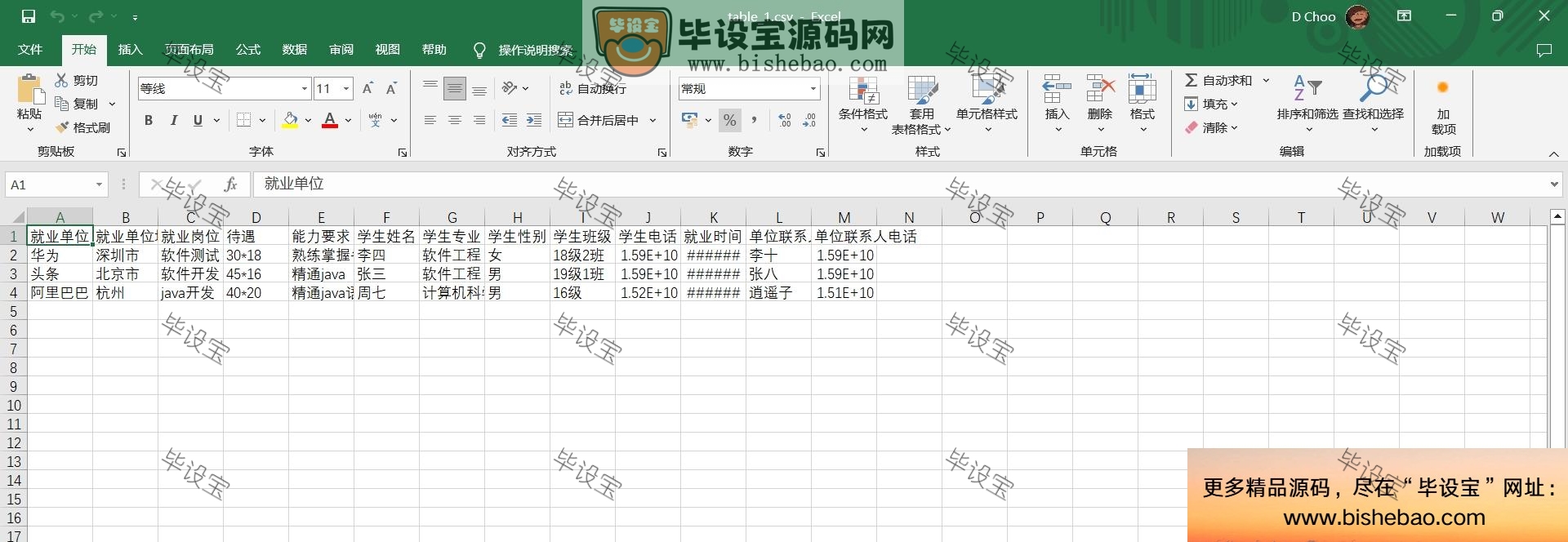Click the Save icon in quick access toolbar
1568x542 pixels.
29,16
